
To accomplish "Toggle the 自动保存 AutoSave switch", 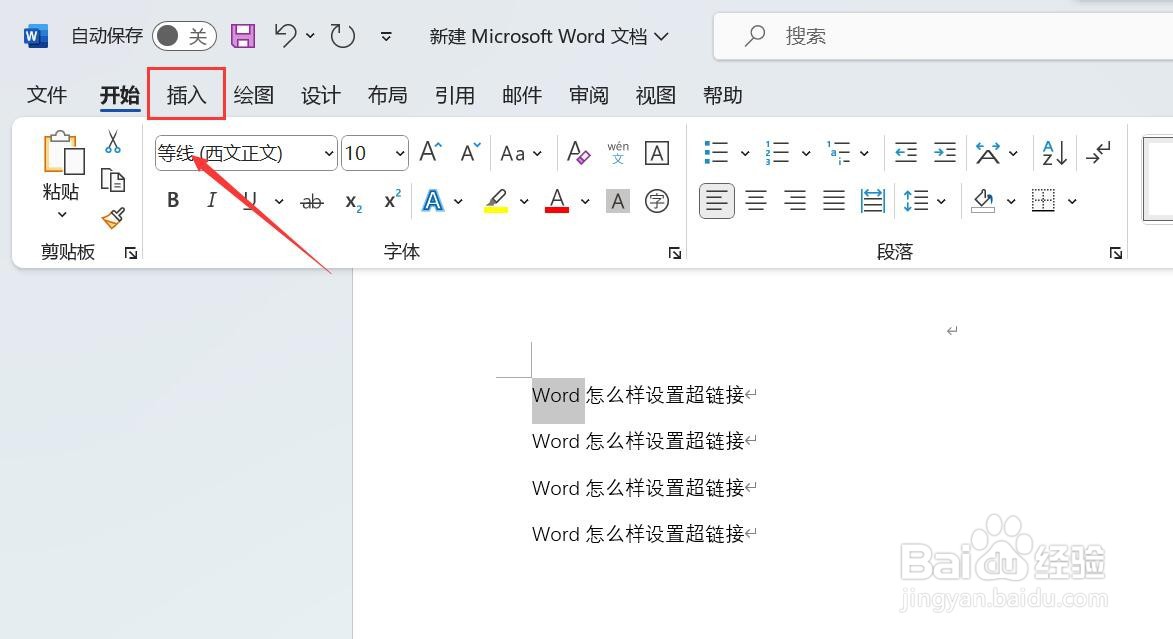I will coord(183,34).
